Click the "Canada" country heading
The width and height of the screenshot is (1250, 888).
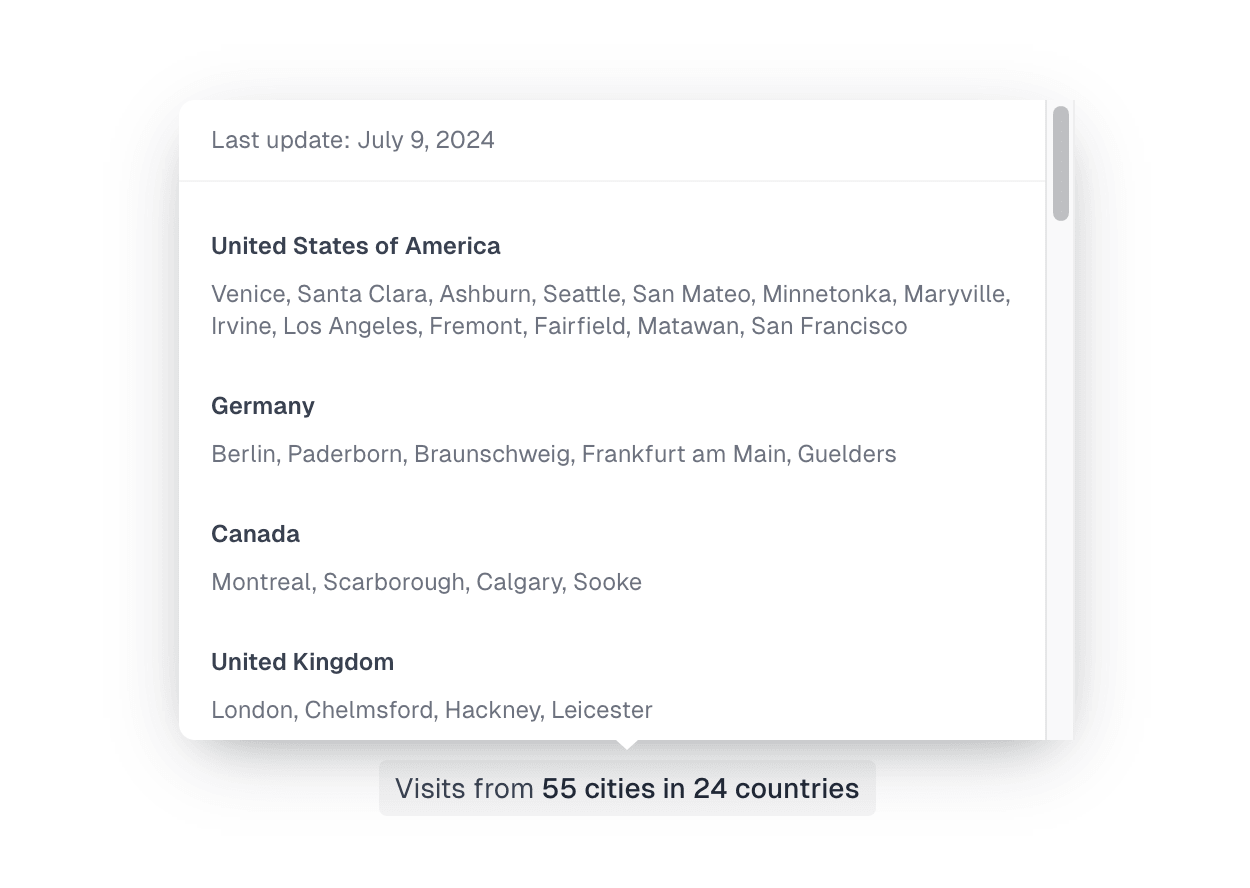point(255,534)
